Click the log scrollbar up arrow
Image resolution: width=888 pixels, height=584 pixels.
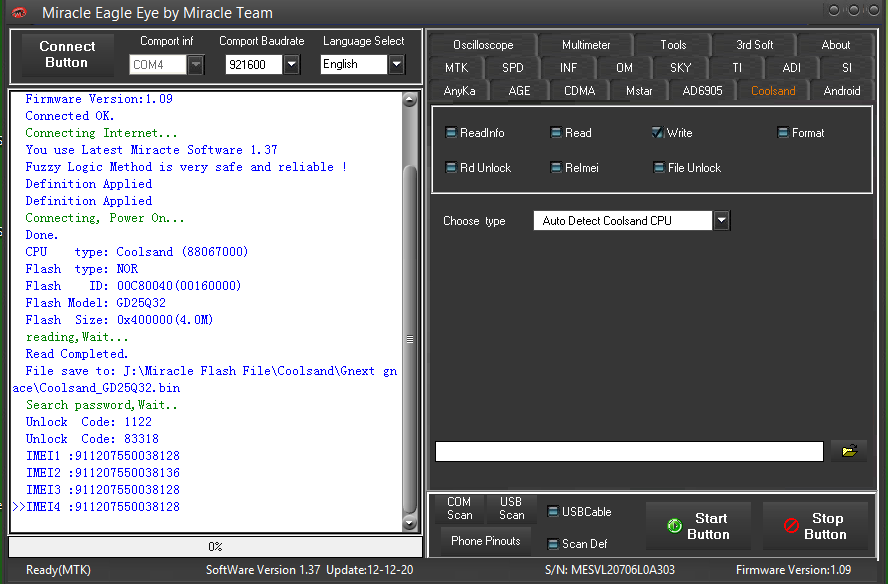point(409,100)
